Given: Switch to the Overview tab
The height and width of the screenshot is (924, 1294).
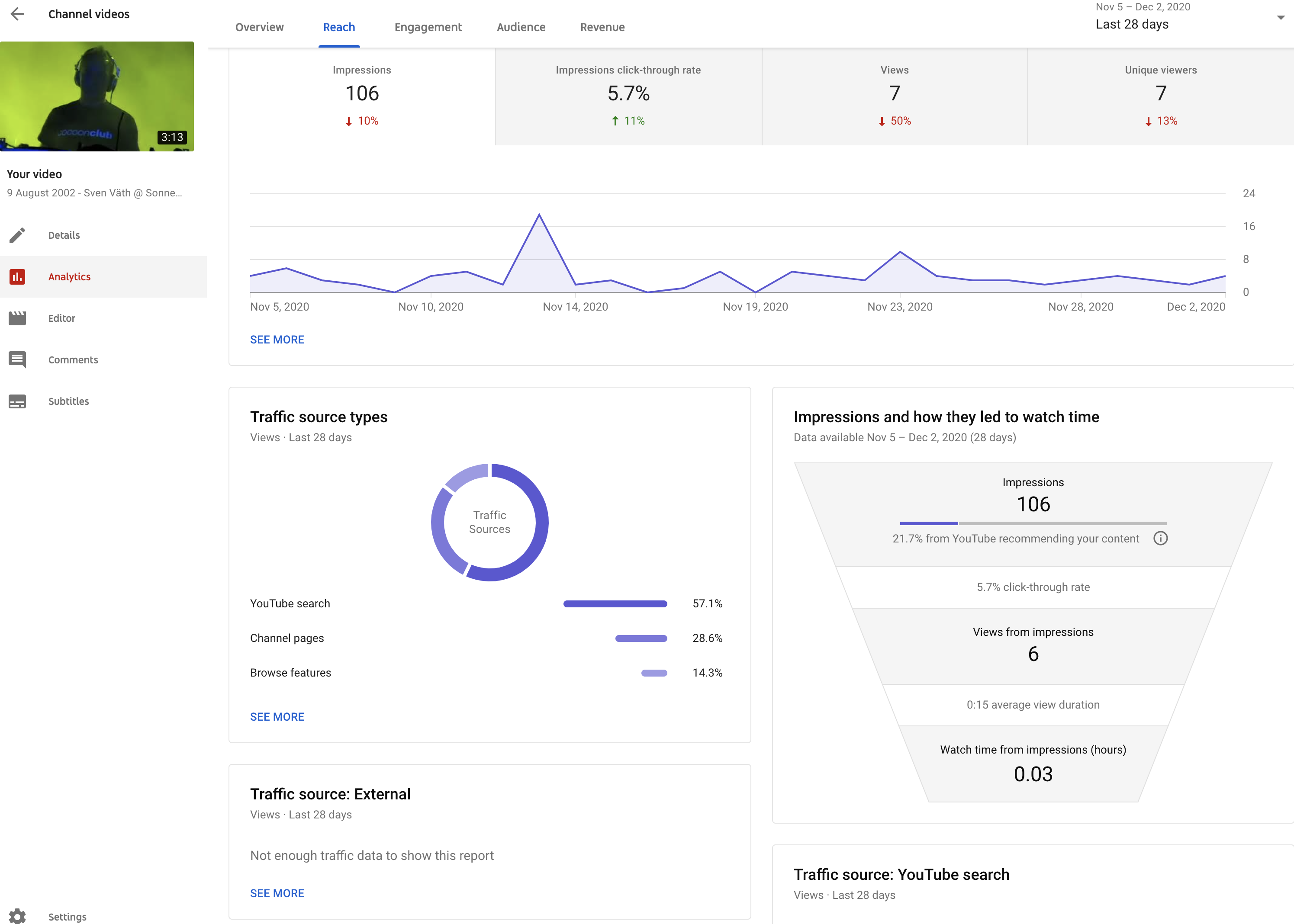Looking at the screenshot, I should [x=259, y=27].
